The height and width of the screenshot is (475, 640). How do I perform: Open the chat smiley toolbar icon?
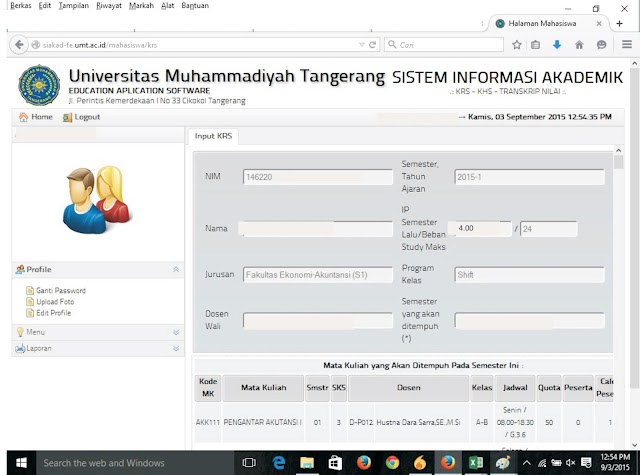pos(601,44)
